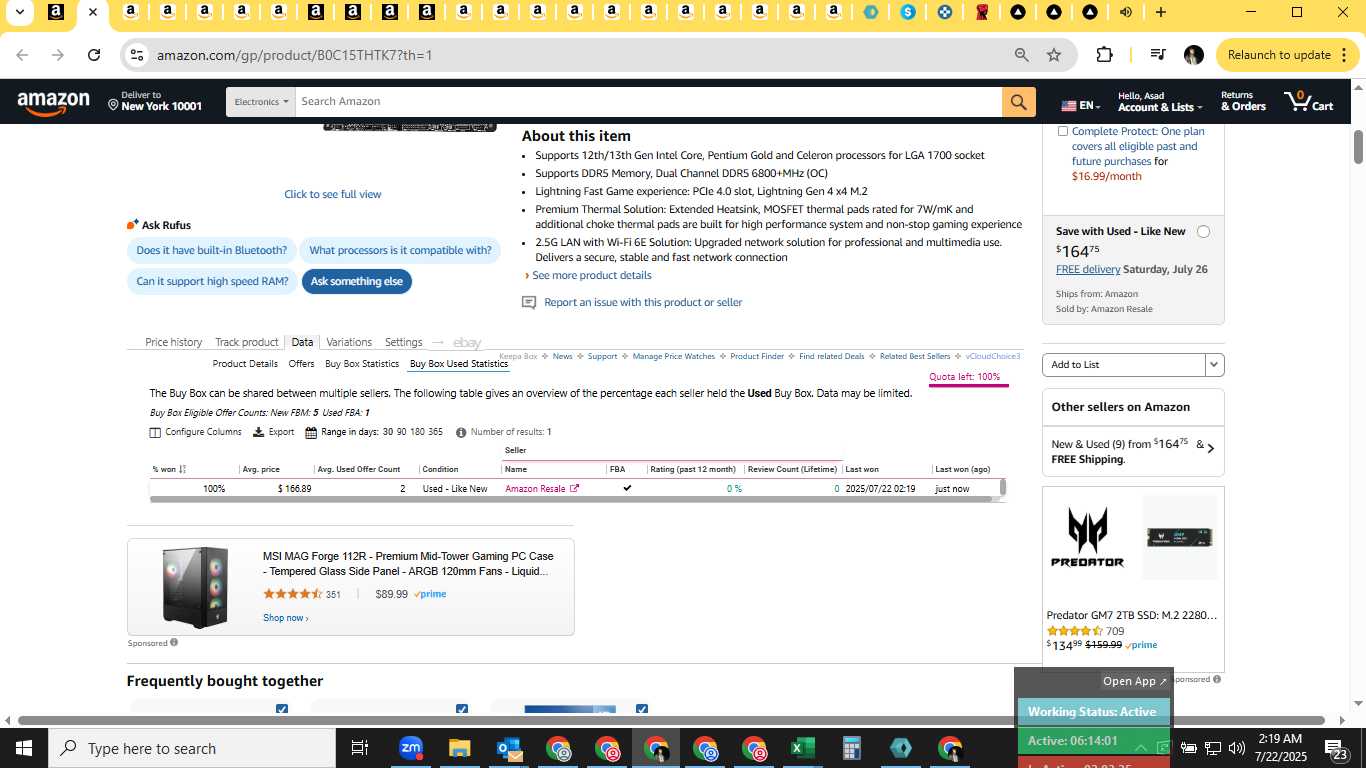Open the Chrome extensions puzzle icon
This screenshot has height=768, width=1366.
(x=1104, y=55)
